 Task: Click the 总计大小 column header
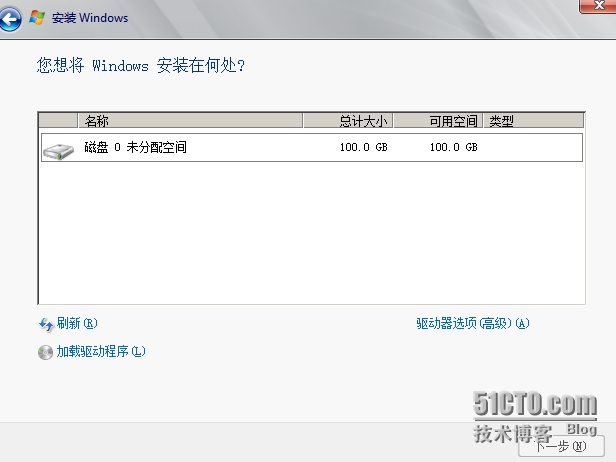pos(348,121)
